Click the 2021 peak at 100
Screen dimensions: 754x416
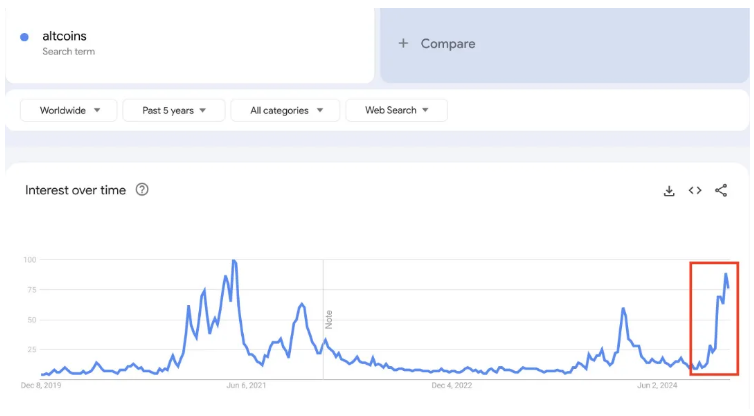pyautogui.click(x=234, y=261)
